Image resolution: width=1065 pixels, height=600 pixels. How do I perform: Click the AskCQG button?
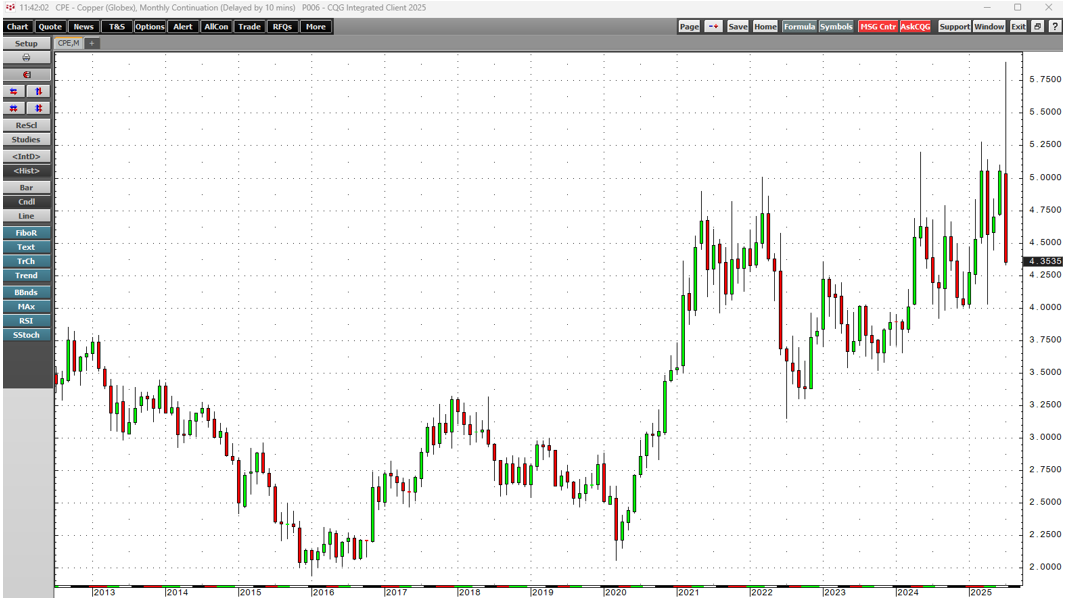pyautogui.click(x=915, y=27)
